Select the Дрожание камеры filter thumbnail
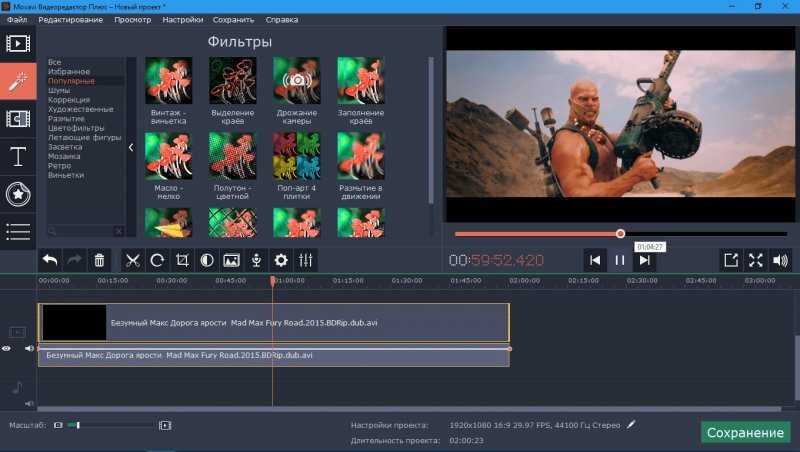 296,81
